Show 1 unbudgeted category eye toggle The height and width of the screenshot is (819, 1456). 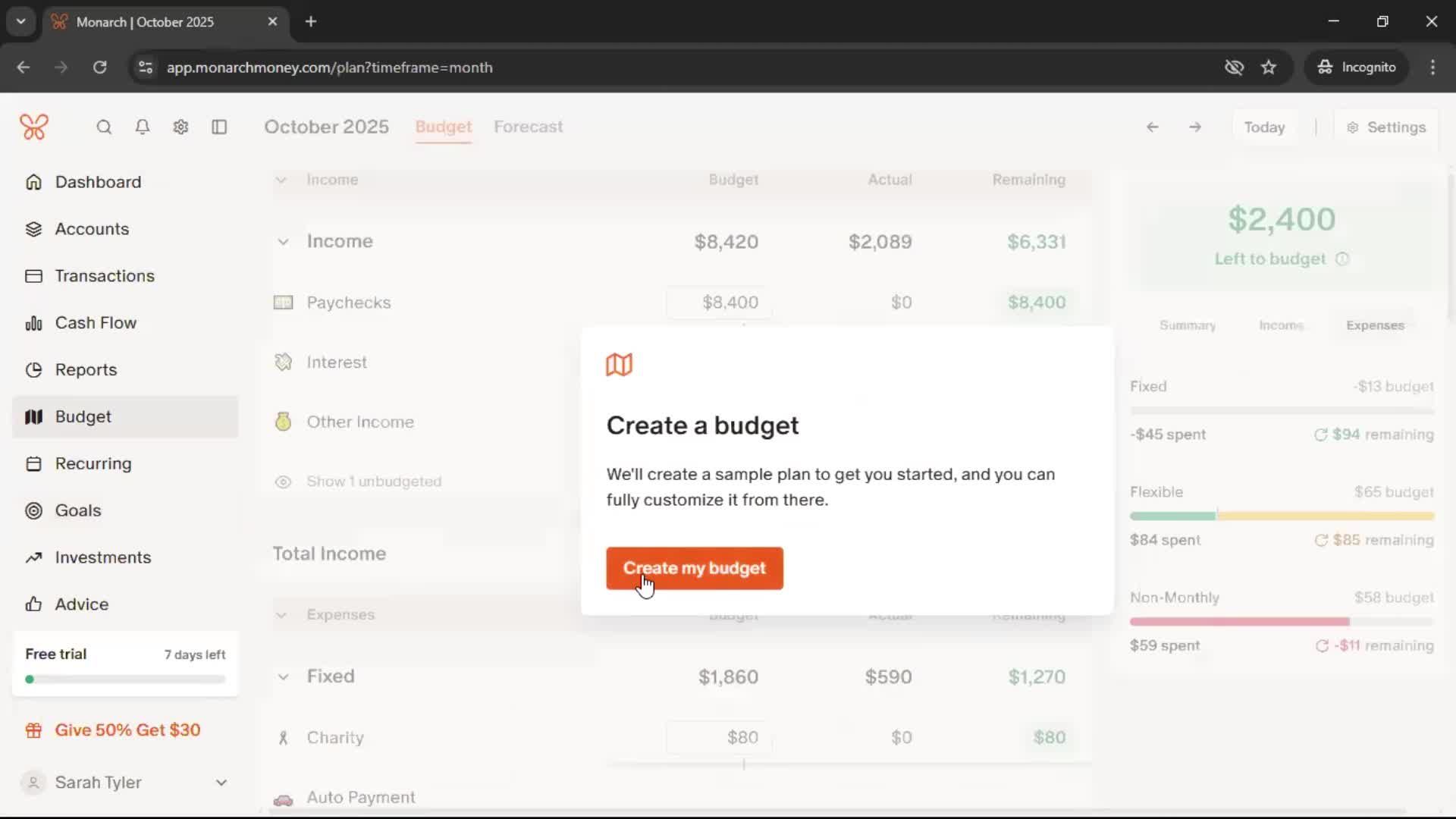click(283, 482)
